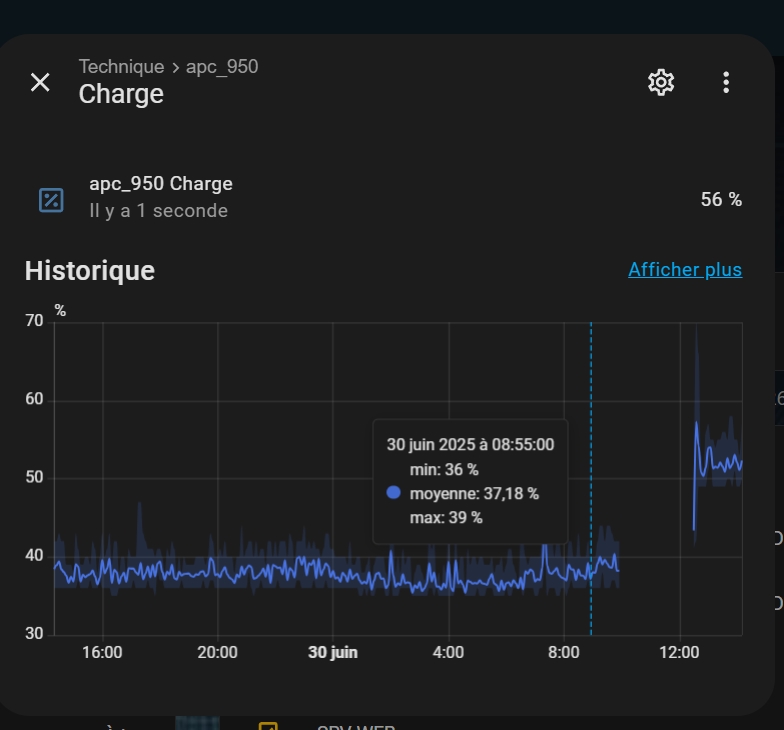Click the blue moyenne dot in tooltip
The image size is (784, 730).
[393, 493]
